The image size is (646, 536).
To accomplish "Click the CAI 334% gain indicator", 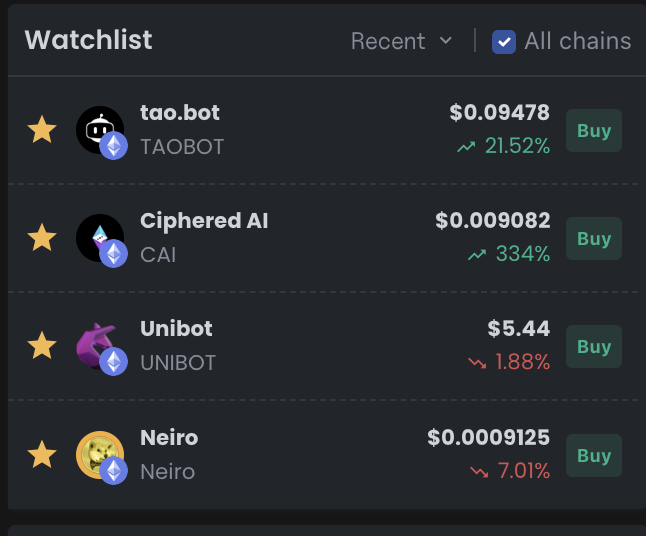I will pos(509,255).
